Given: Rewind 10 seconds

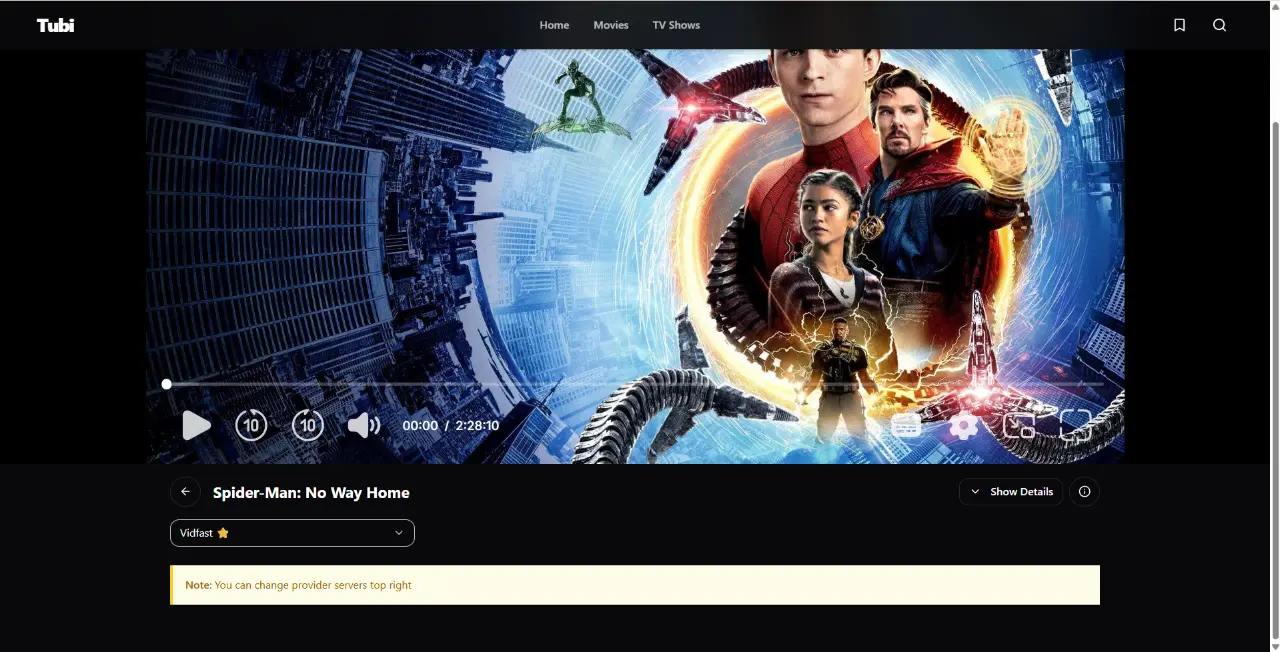Looking at the screenshot, I should (251, 426).
